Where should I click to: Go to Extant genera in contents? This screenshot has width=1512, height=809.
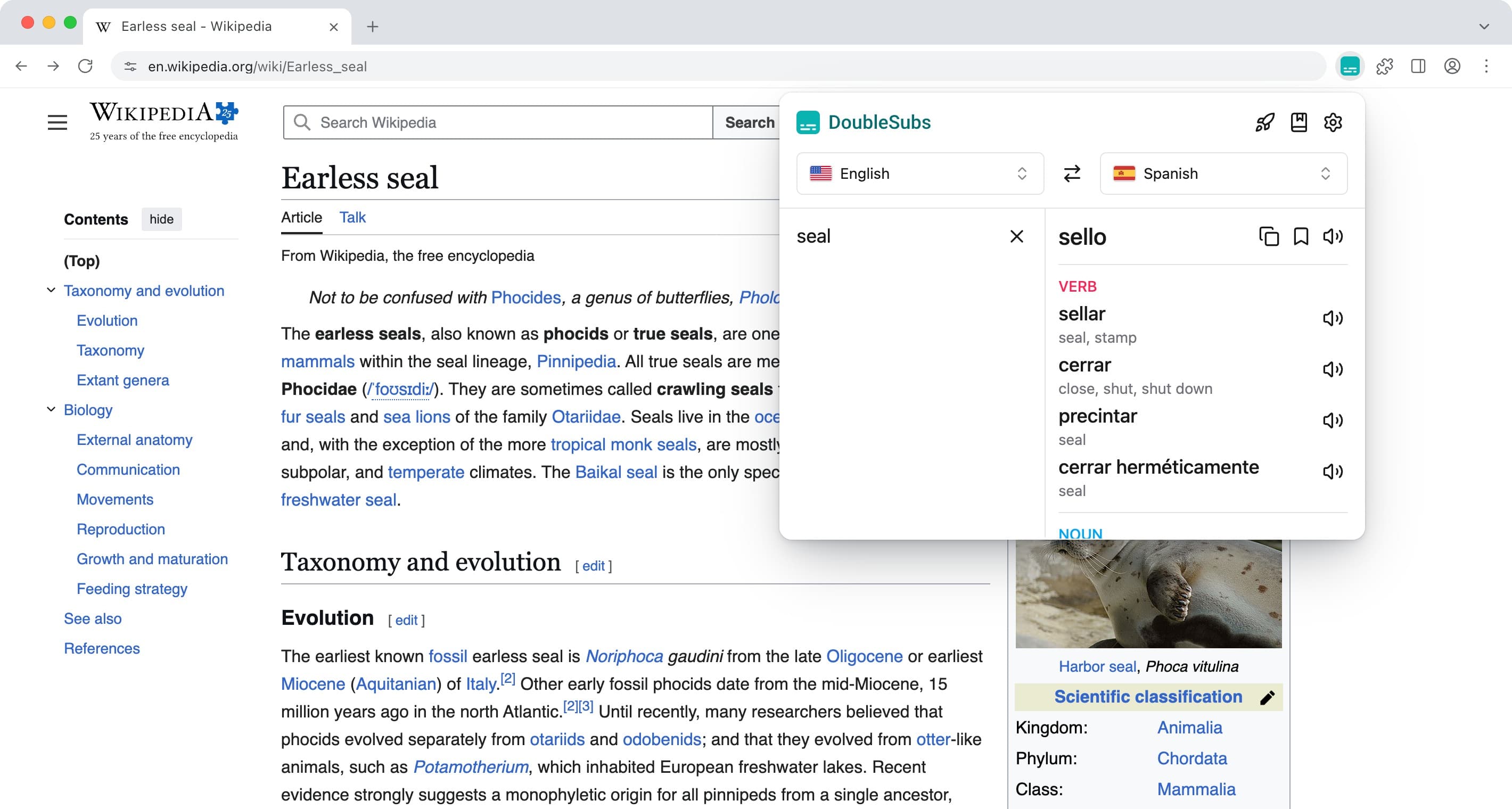[122, 380]
